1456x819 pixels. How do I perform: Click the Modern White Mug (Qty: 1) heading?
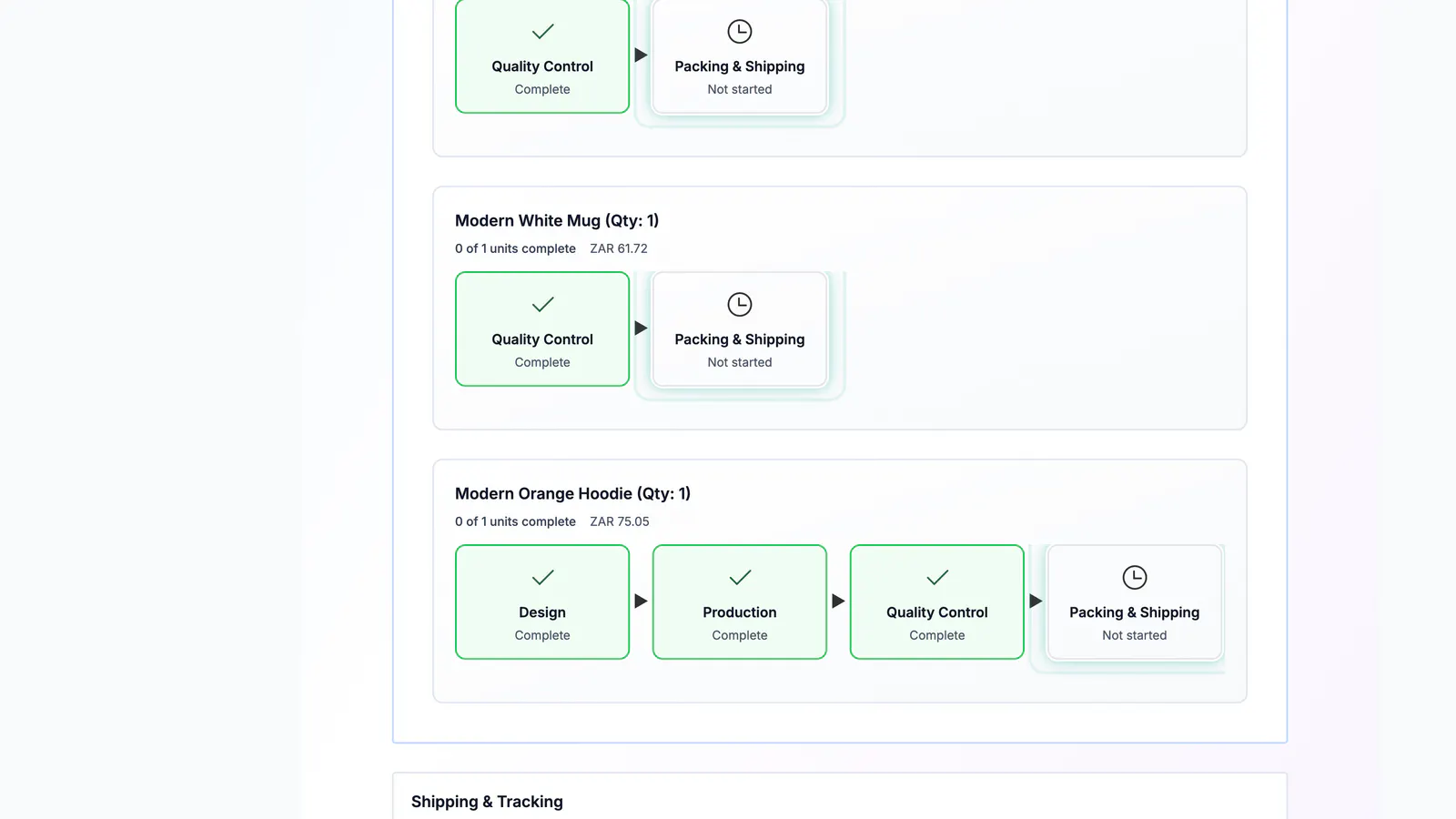(557, 220)
